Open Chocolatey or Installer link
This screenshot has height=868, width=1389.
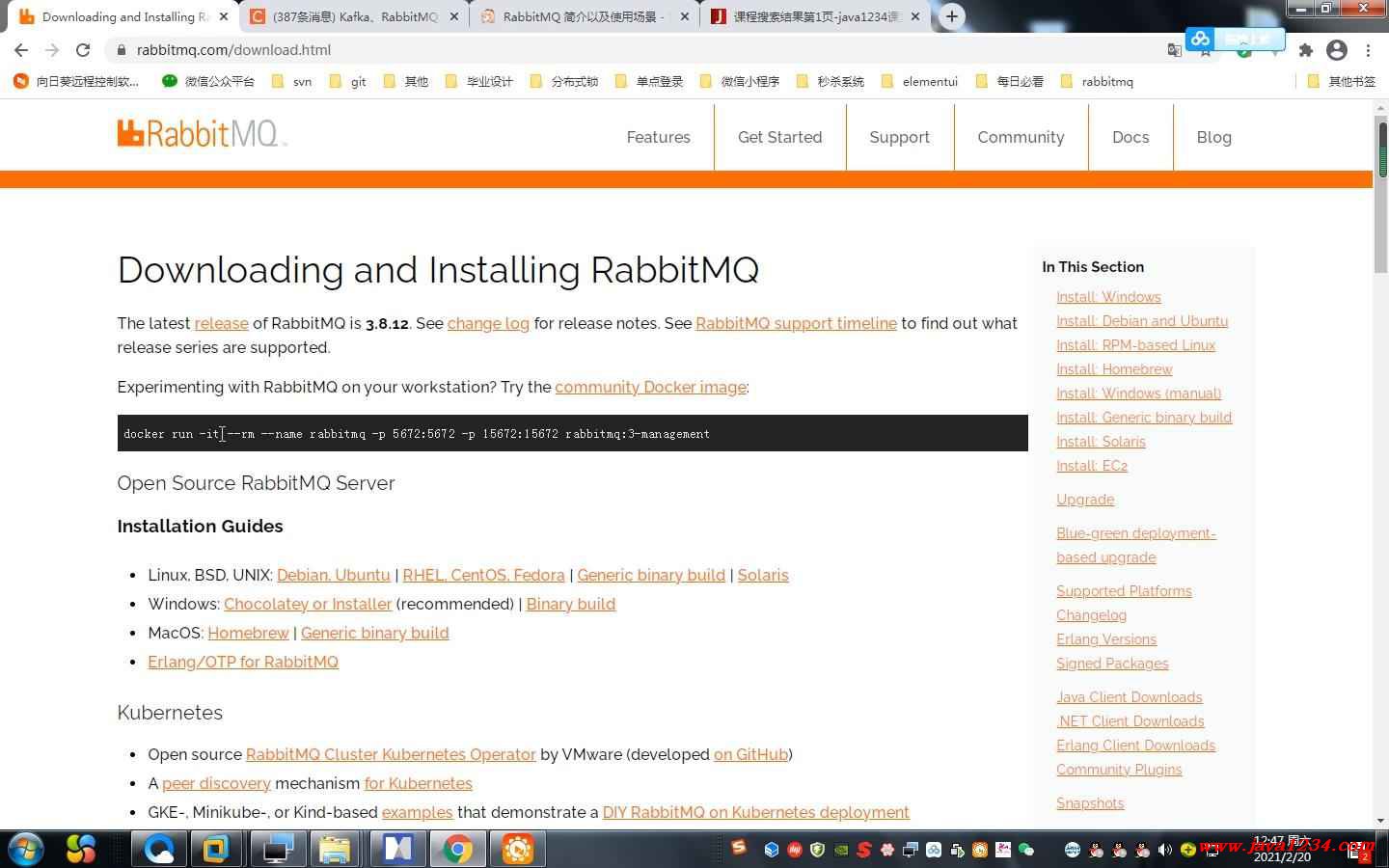coord(308,604)
